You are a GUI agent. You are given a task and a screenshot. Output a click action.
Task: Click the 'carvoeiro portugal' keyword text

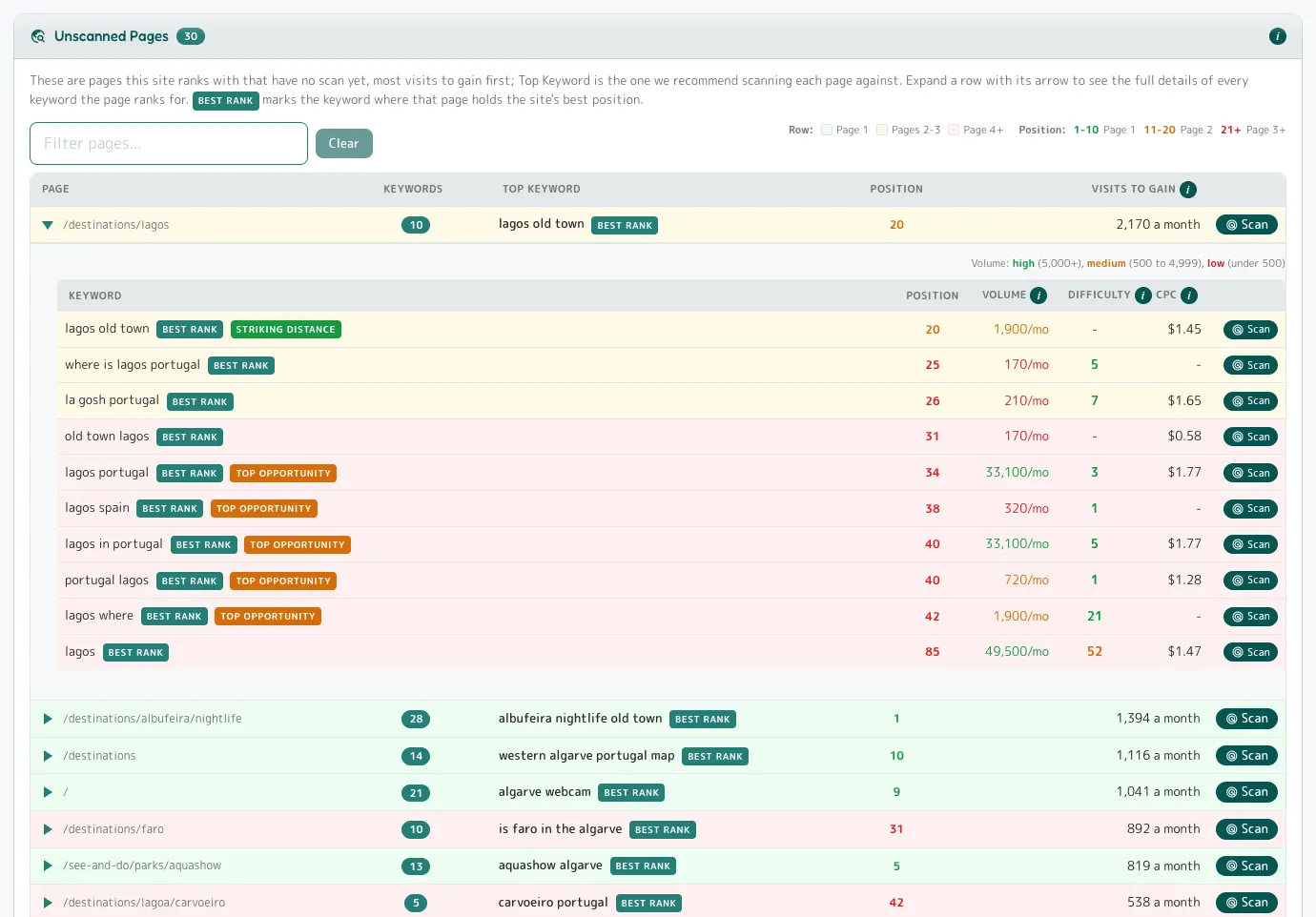click(553, 903)
